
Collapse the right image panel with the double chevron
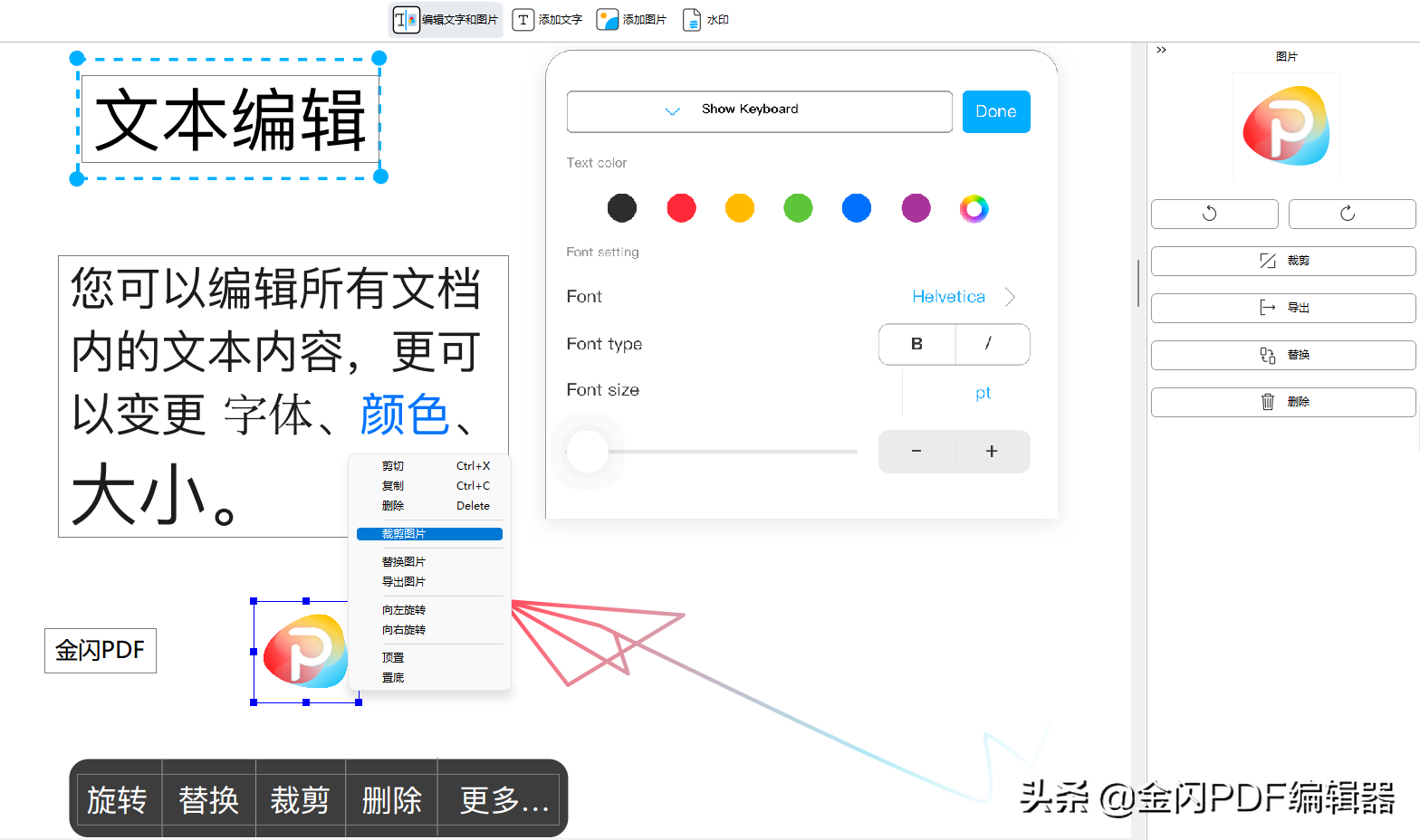(x=1161, y=51)
